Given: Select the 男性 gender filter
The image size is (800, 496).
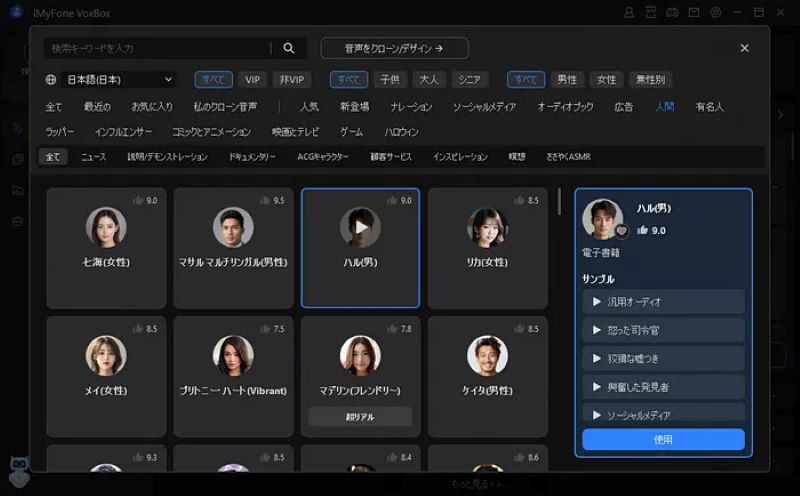Looking at the screenshot, I should pyautogui.click(x=567, y=80).
